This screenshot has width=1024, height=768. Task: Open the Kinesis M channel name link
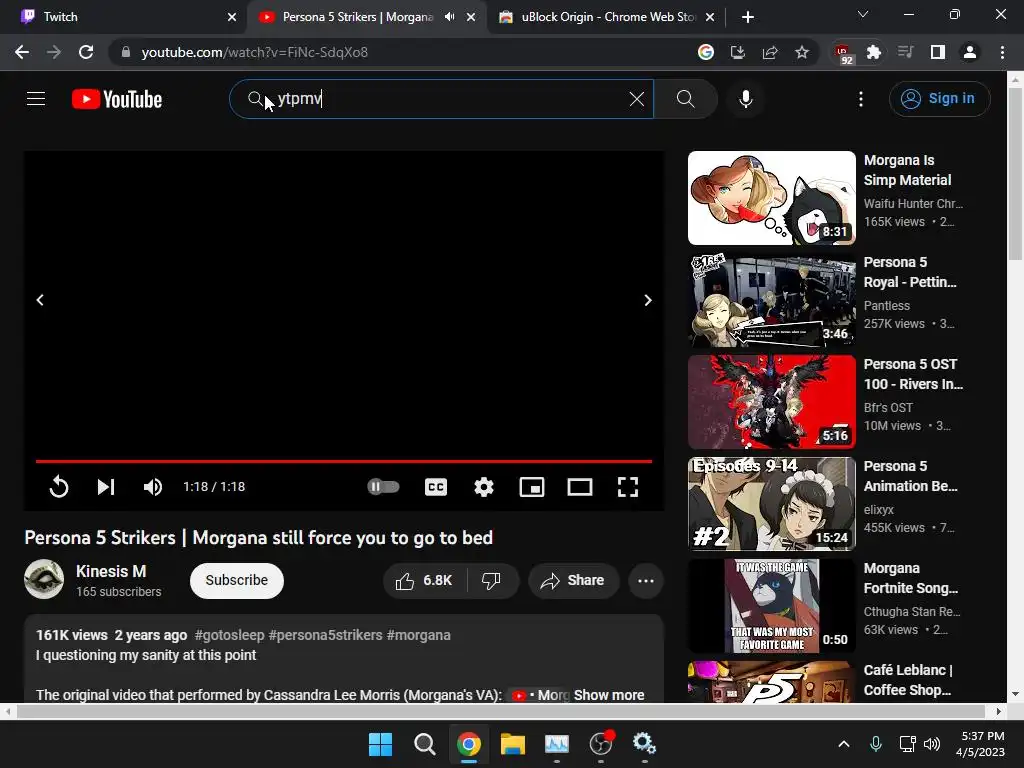point(111,571)
